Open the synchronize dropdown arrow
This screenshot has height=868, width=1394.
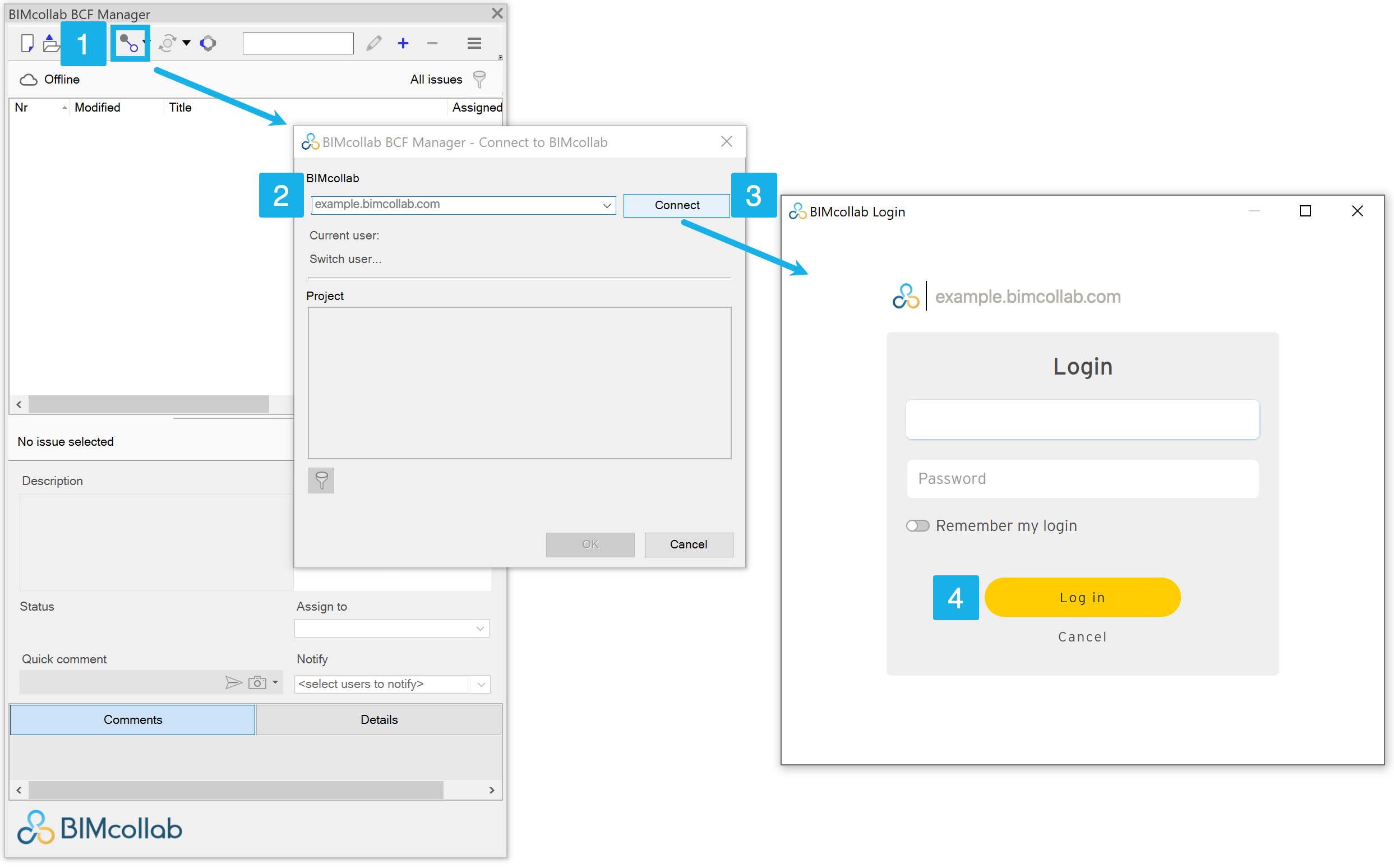coord(187,43)
